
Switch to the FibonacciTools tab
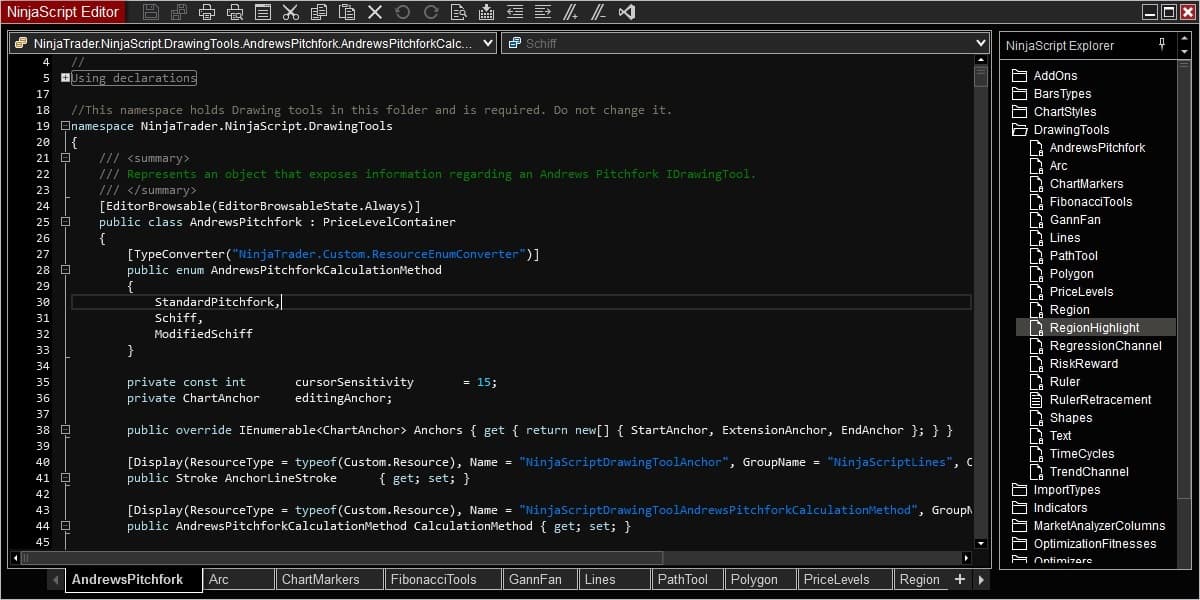coord(443,579)
